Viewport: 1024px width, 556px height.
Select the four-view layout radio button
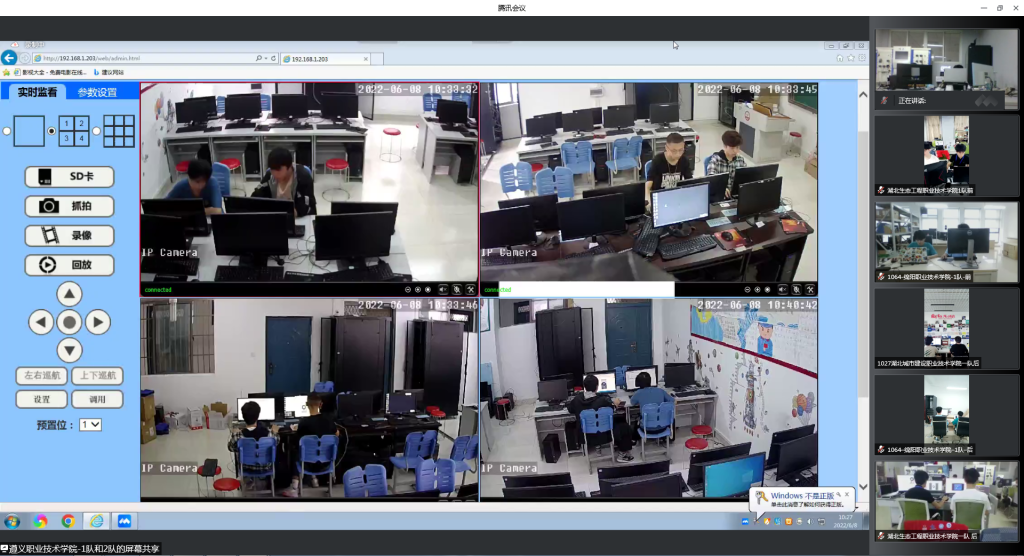click(52, 131)
